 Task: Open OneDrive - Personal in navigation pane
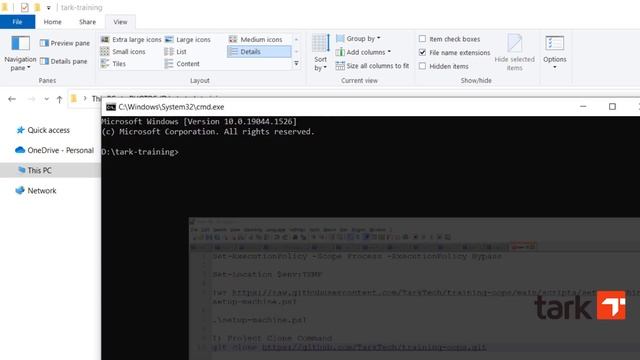(x=55, y=150)
